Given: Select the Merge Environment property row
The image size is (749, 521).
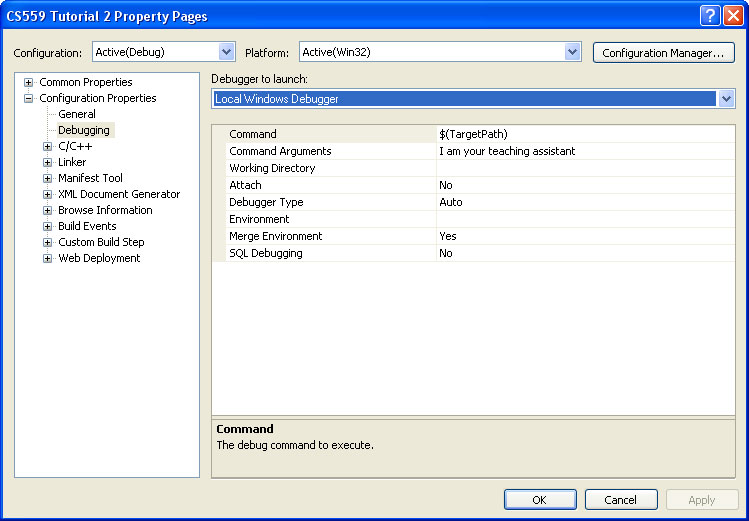Looking at the screenshot, I should click(480, 236).
